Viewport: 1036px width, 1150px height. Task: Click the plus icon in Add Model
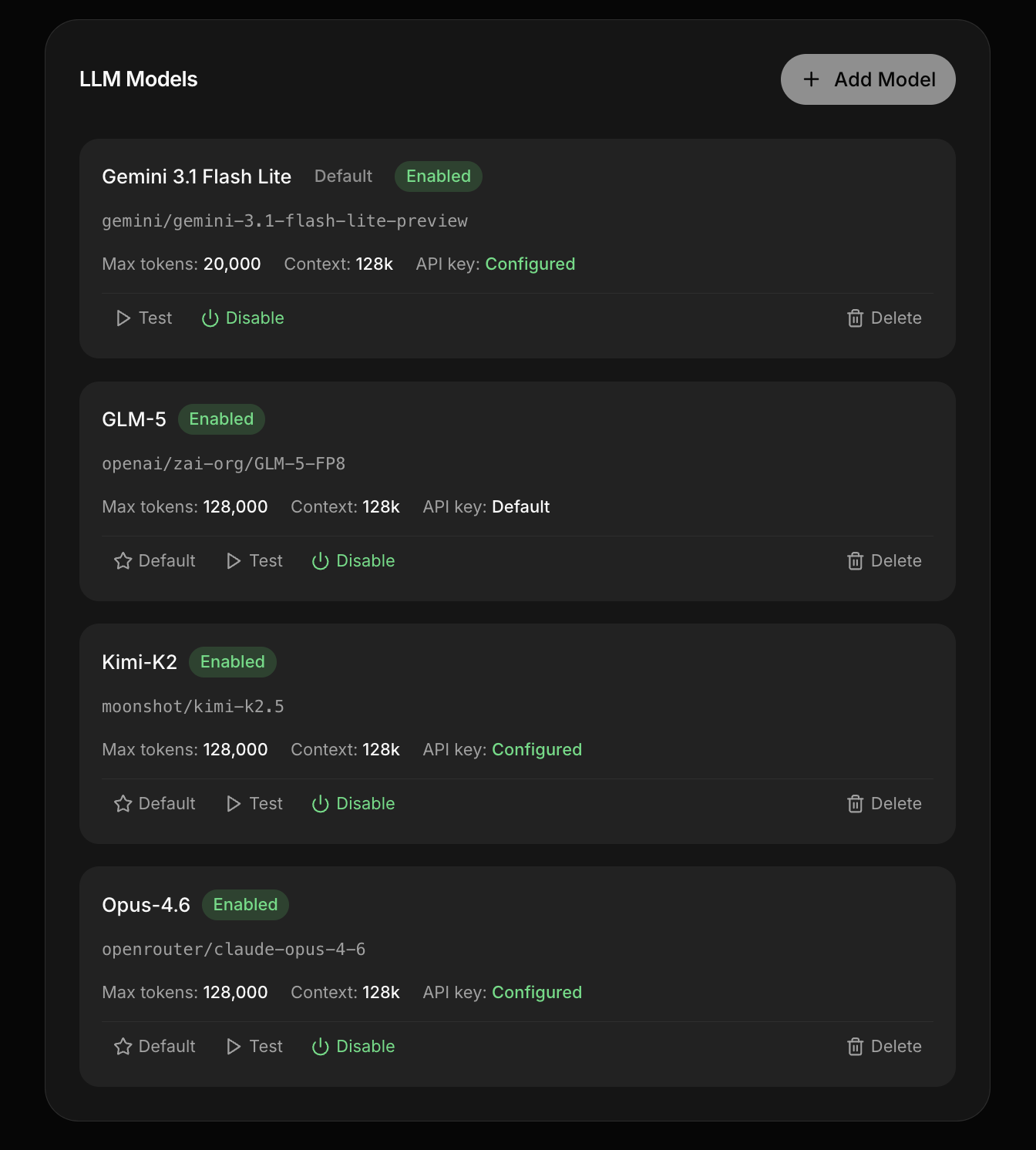811,79
